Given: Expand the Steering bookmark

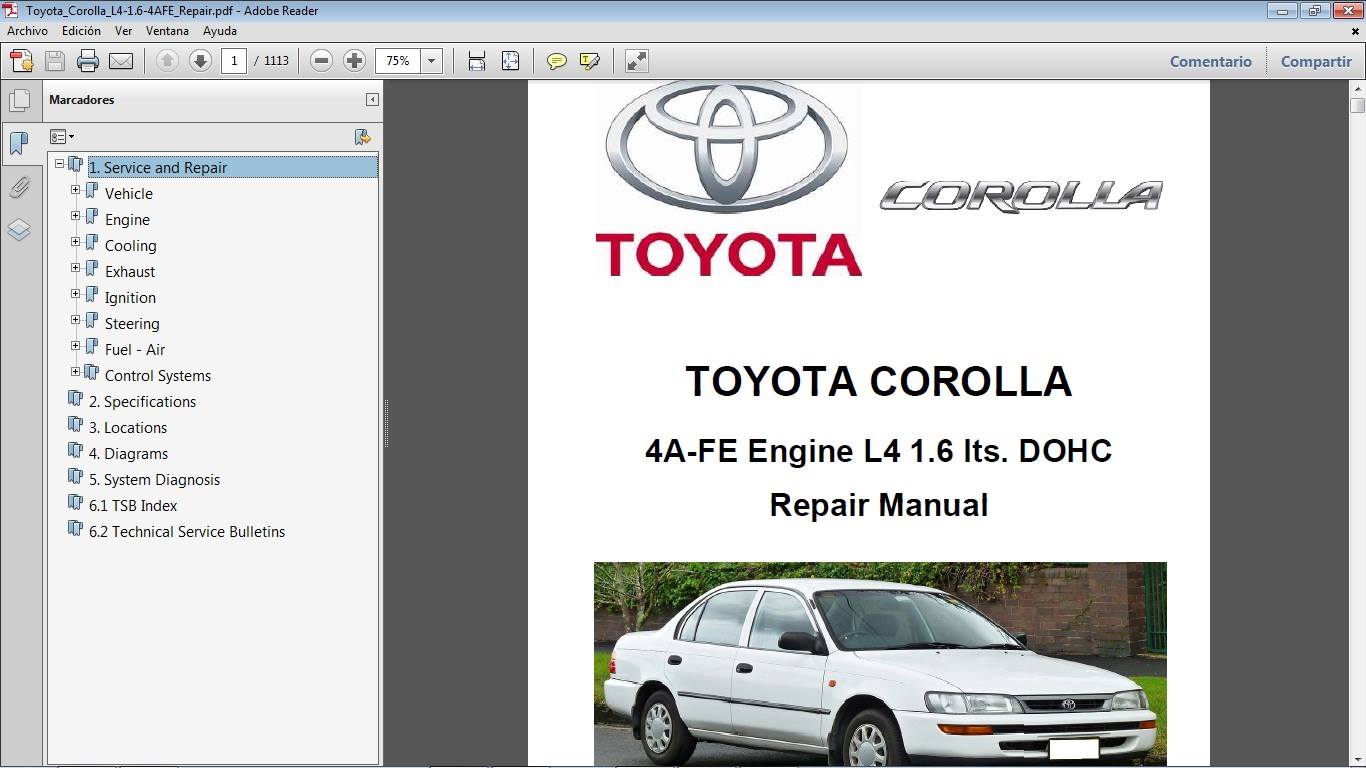Looking at the screenshot, I should coord(75,320).
